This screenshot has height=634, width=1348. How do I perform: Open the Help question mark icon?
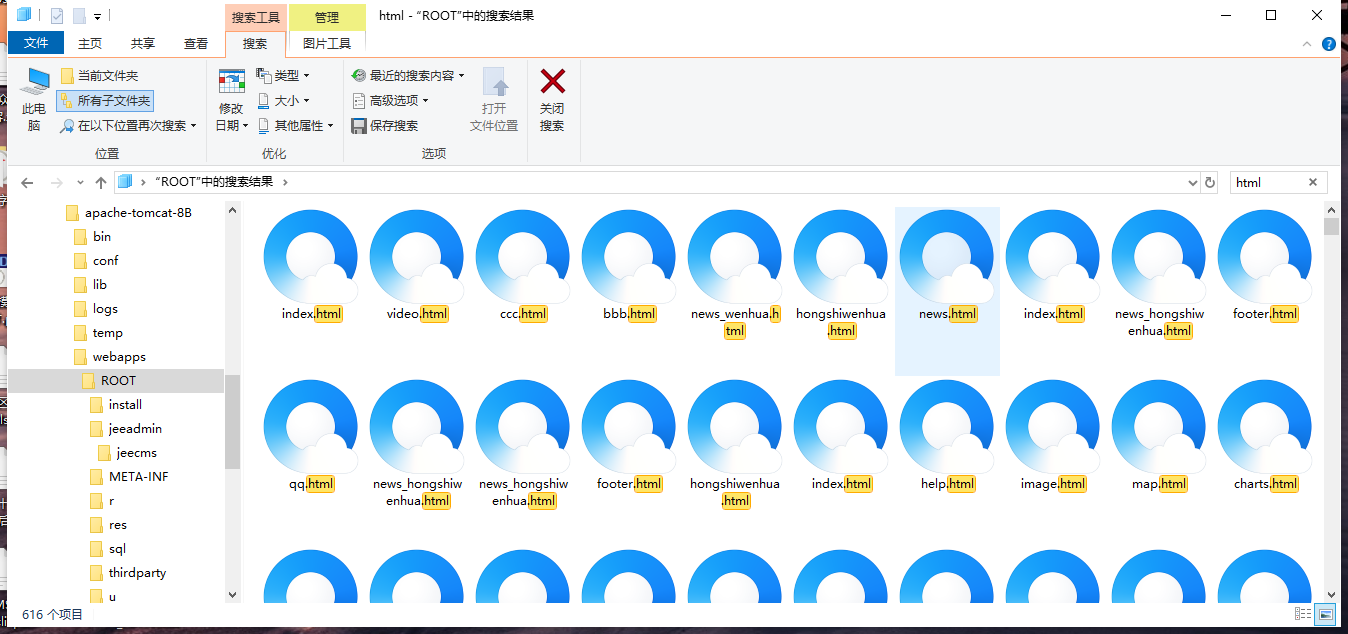click(1329, 44)
